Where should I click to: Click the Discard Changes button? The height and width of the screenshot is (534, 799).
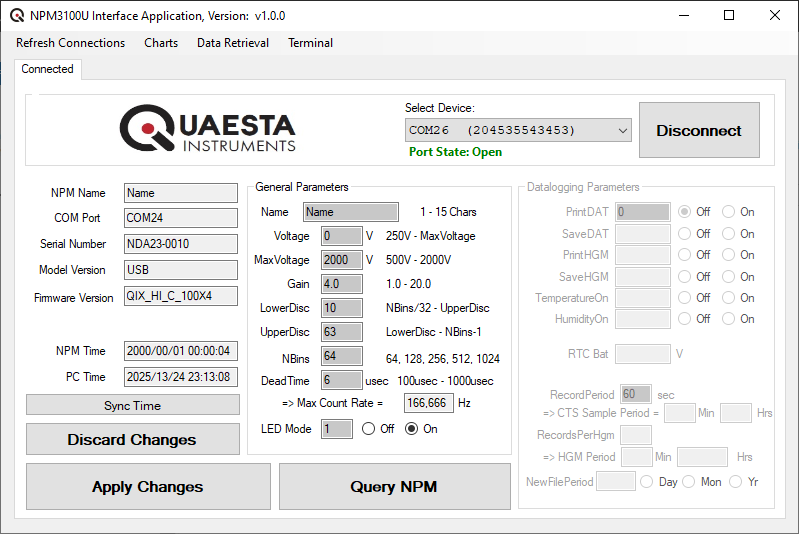(132, 439)
